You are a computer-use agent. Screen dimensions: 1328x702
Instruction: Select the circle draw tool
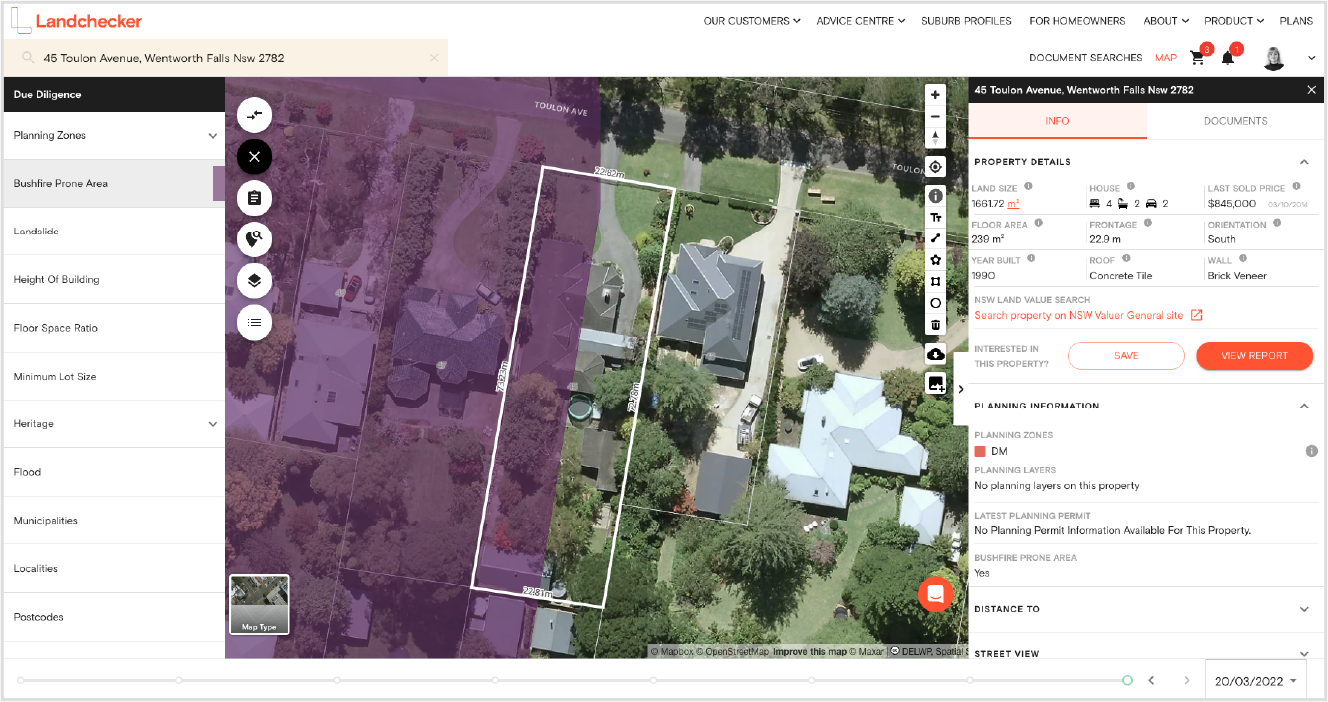pyautogui.click(x=936, y=303)
